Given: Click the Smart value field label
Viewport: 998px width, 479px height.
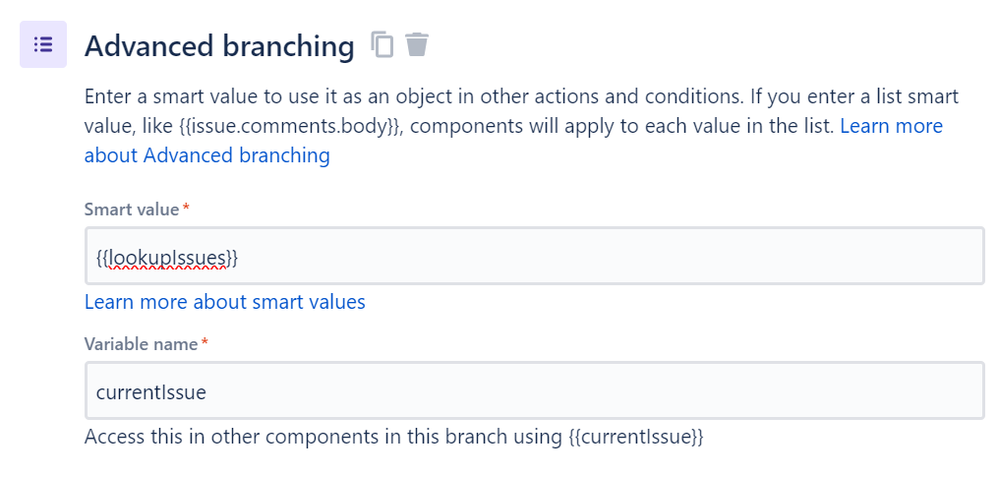Looking at the screenshot, I should pyautogui.click(x=132, y=209).
